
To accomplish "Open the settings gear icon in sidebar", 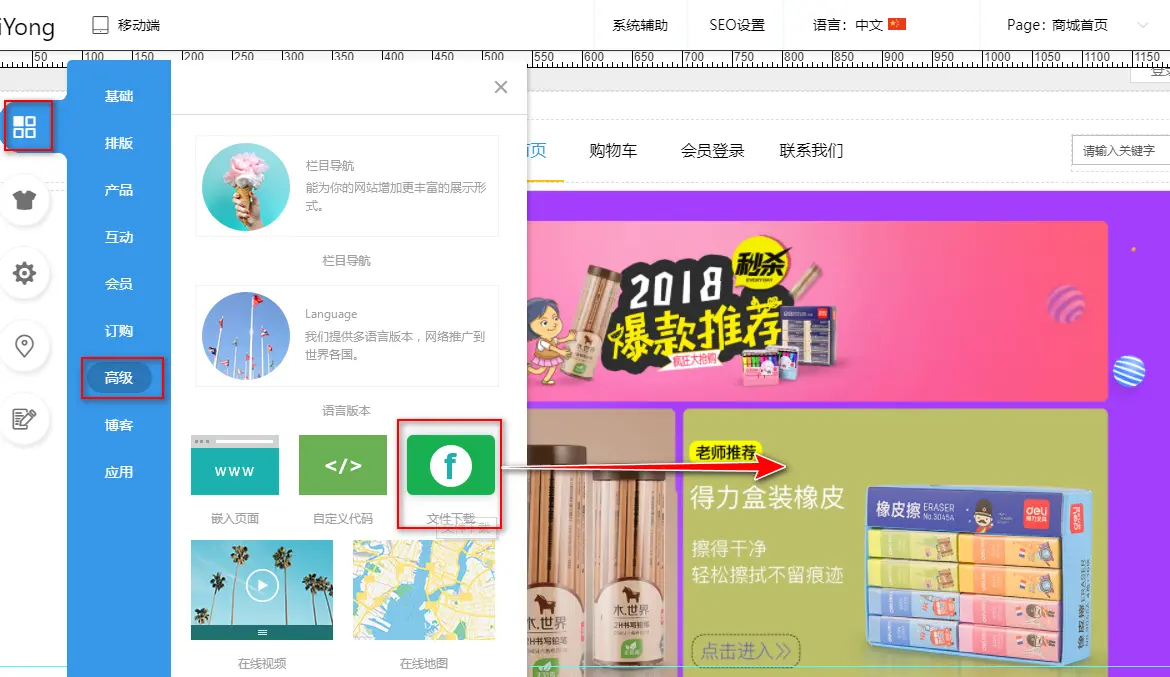I will [25, 273].
